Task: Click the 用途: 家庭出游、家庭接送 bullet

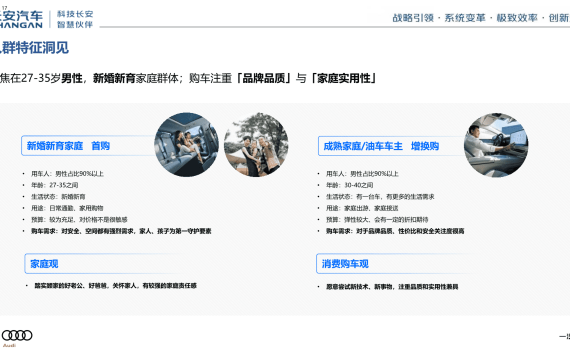Action: [x=362, y=208]
